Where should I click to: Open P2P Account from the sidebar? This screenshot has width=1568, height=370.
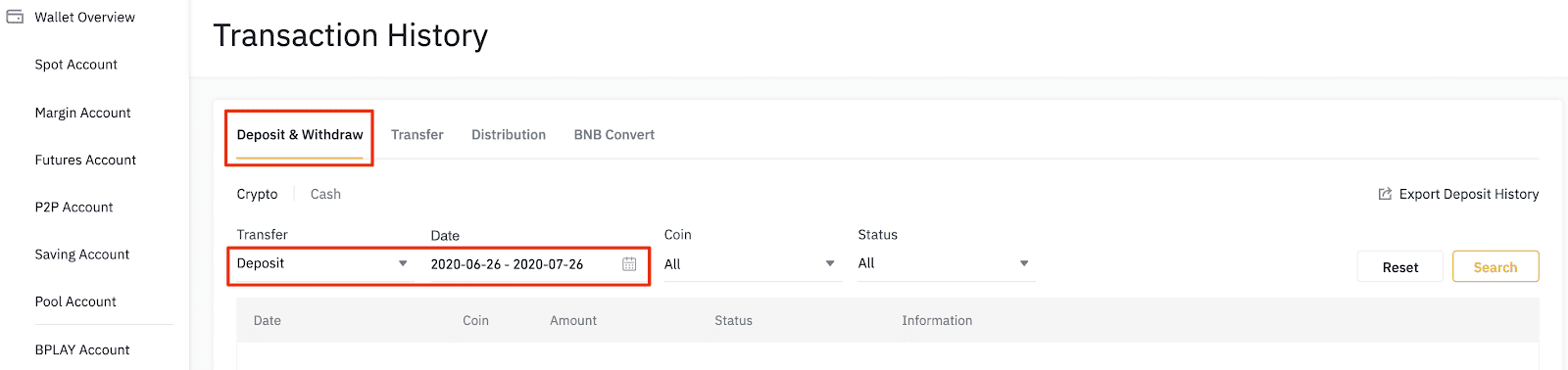point(73,208)
